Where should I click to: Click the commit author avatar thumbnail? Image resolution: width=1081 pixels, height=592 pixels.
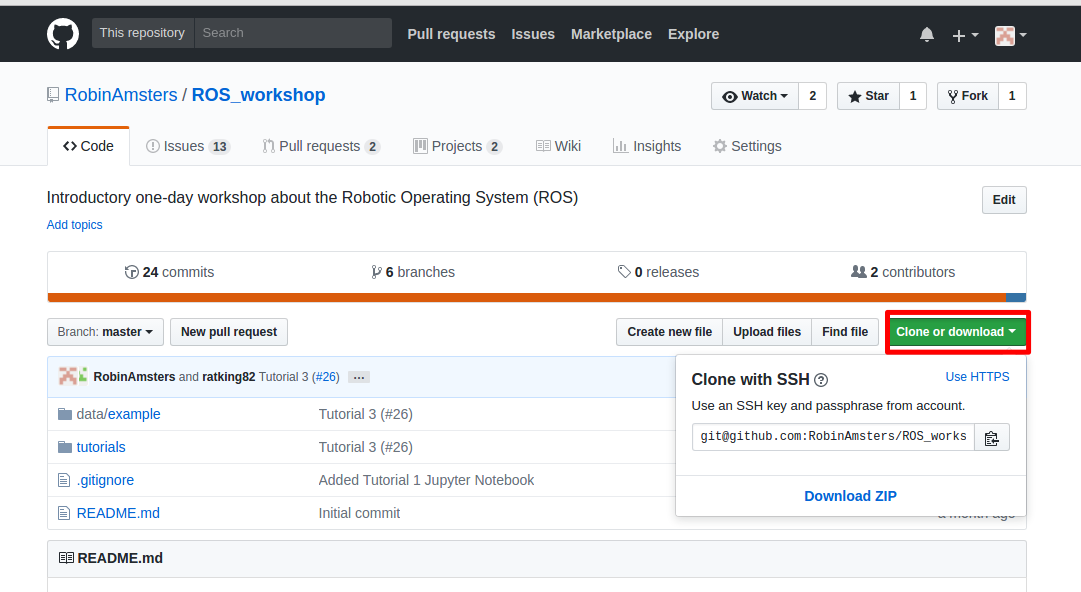[68, 376]
